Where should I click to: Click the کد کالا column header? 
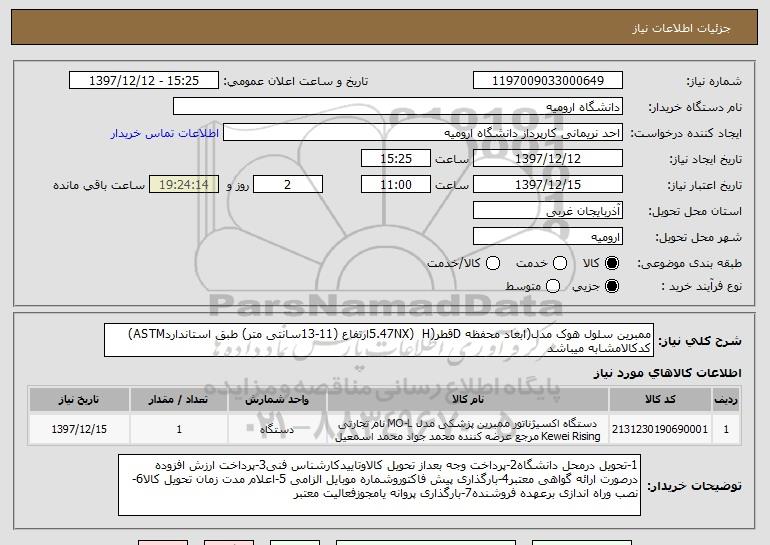pos(660,400)
